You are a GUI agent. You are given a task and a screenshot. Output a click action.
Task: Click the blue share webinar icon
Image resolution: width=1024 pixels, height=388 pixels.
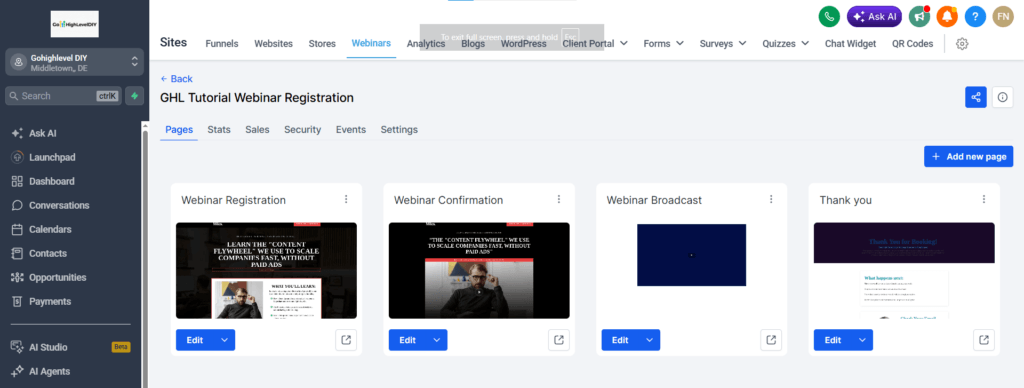tap(976, 97)
